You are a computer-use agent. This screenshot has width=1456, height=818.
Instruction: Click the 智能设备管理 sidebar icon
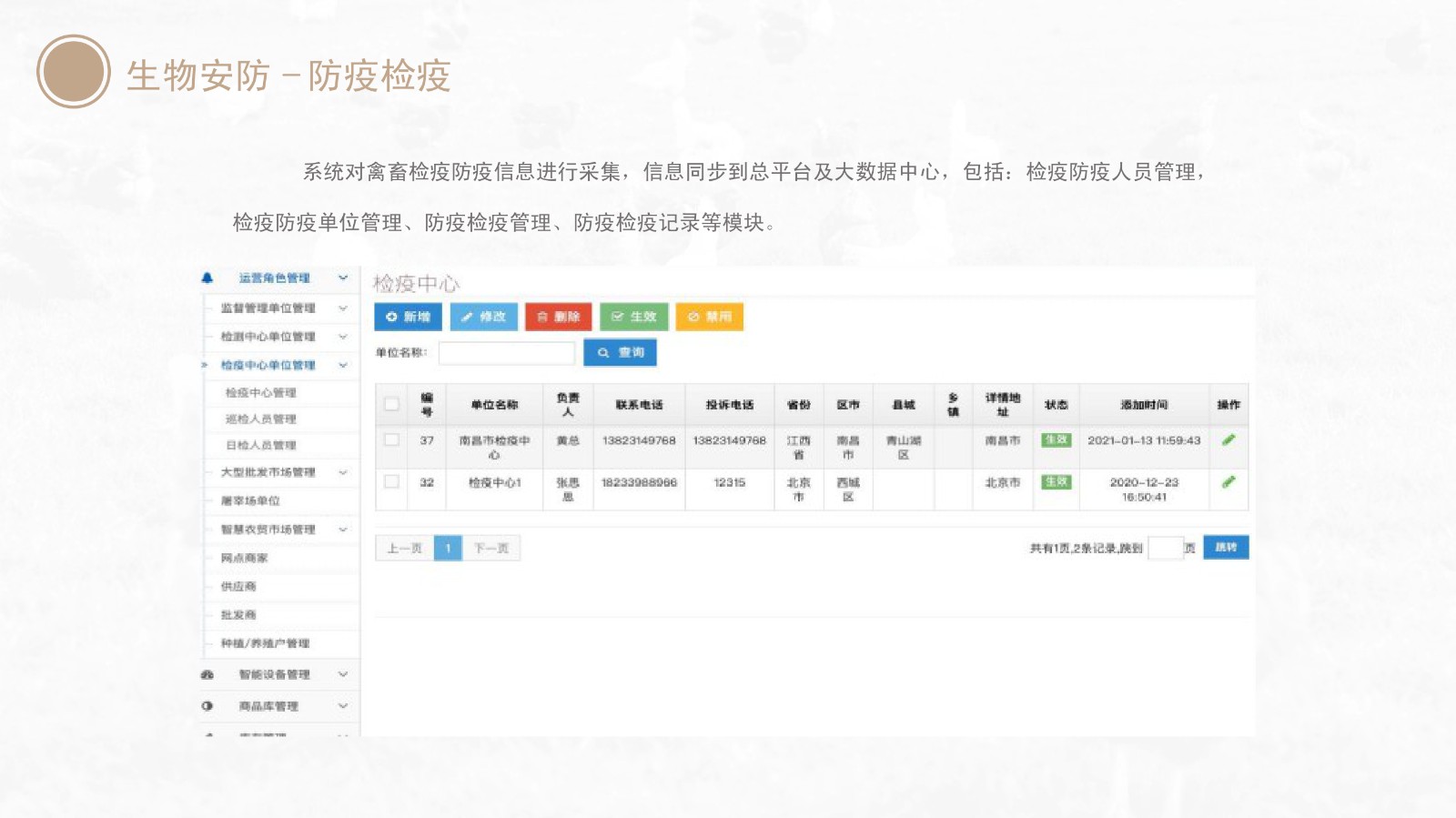207,674
